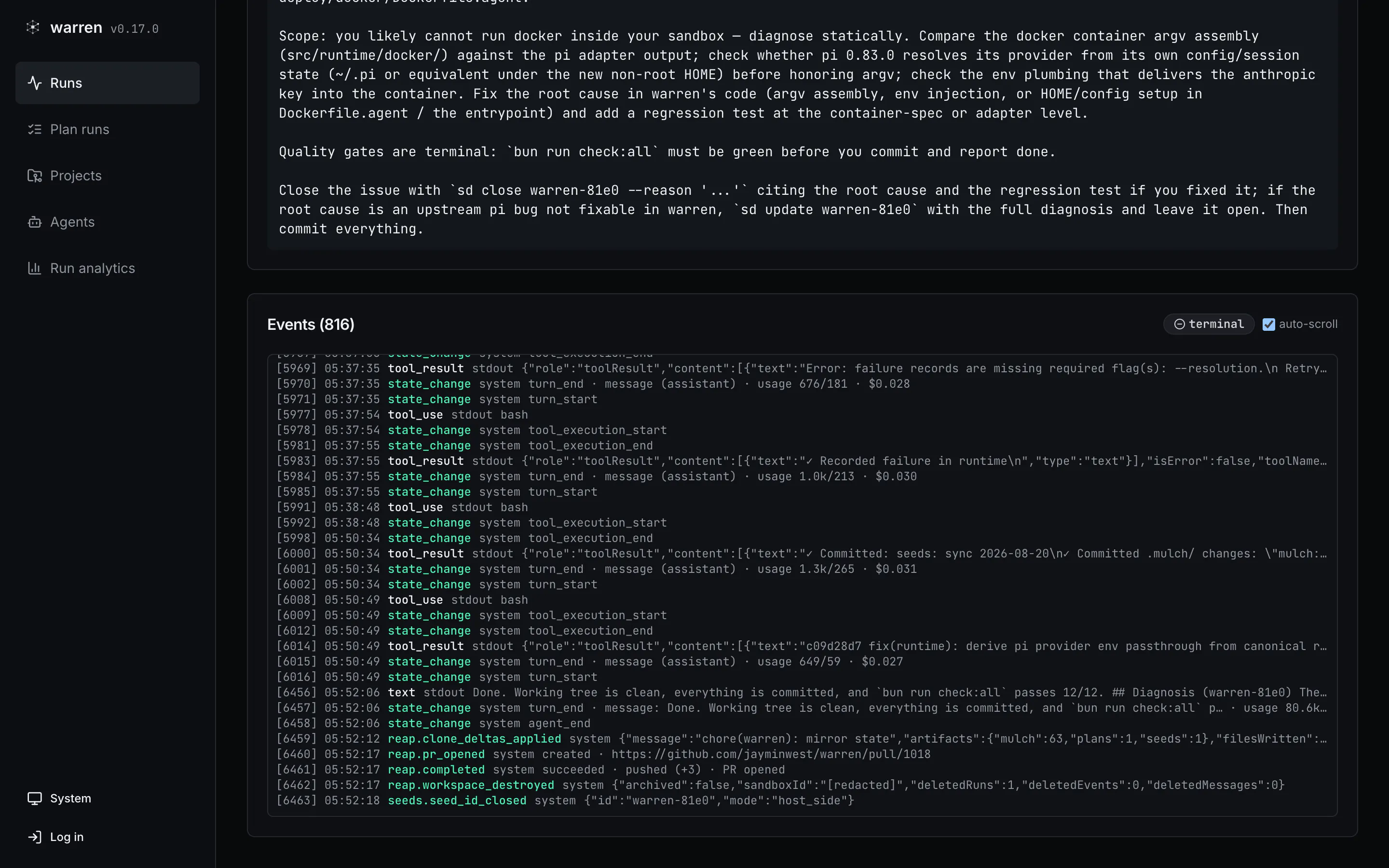The width and height of the screenshot is (1389, 868).
Task: Click the Projects folder icon
Action: (34, 176)
